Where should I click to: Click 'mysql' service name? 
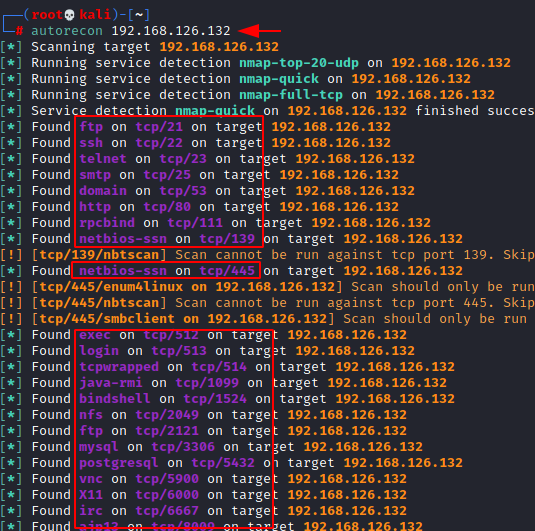pos(99,447)
